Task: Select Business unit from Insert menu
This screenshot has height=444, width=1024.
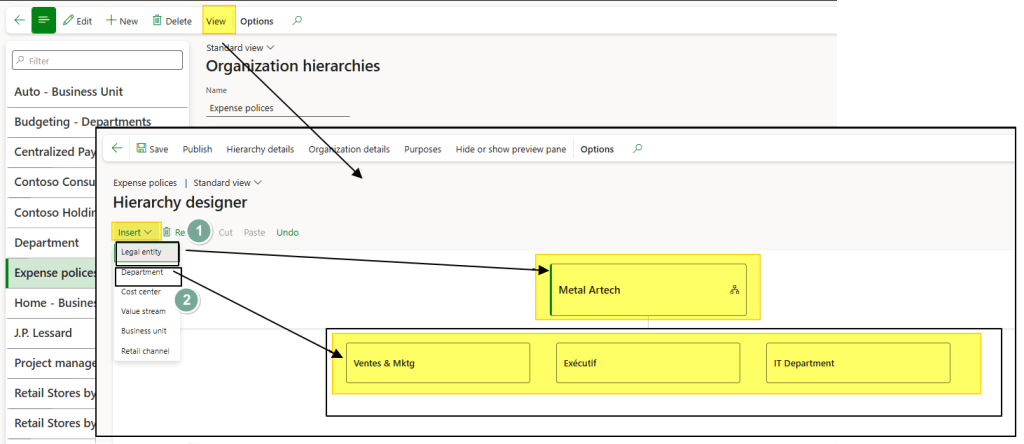Action: pos(144,331)
